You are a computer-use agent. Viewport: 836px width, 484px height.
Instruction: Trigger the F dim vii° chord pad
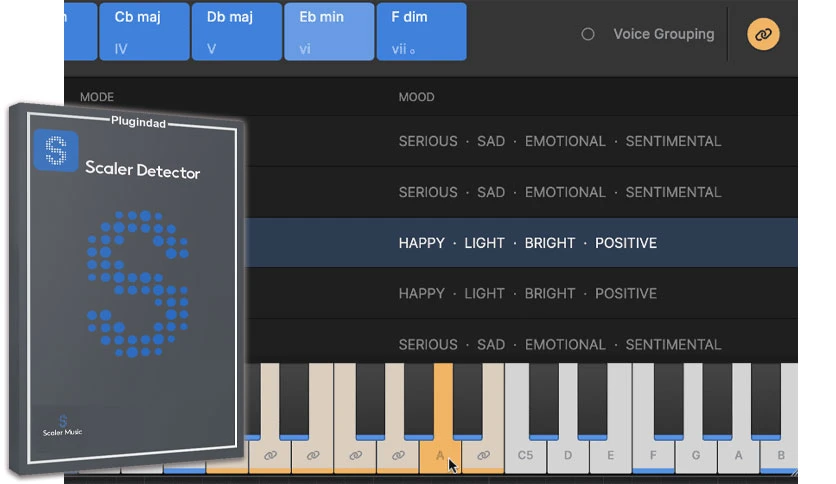click(x=421, y=31)
